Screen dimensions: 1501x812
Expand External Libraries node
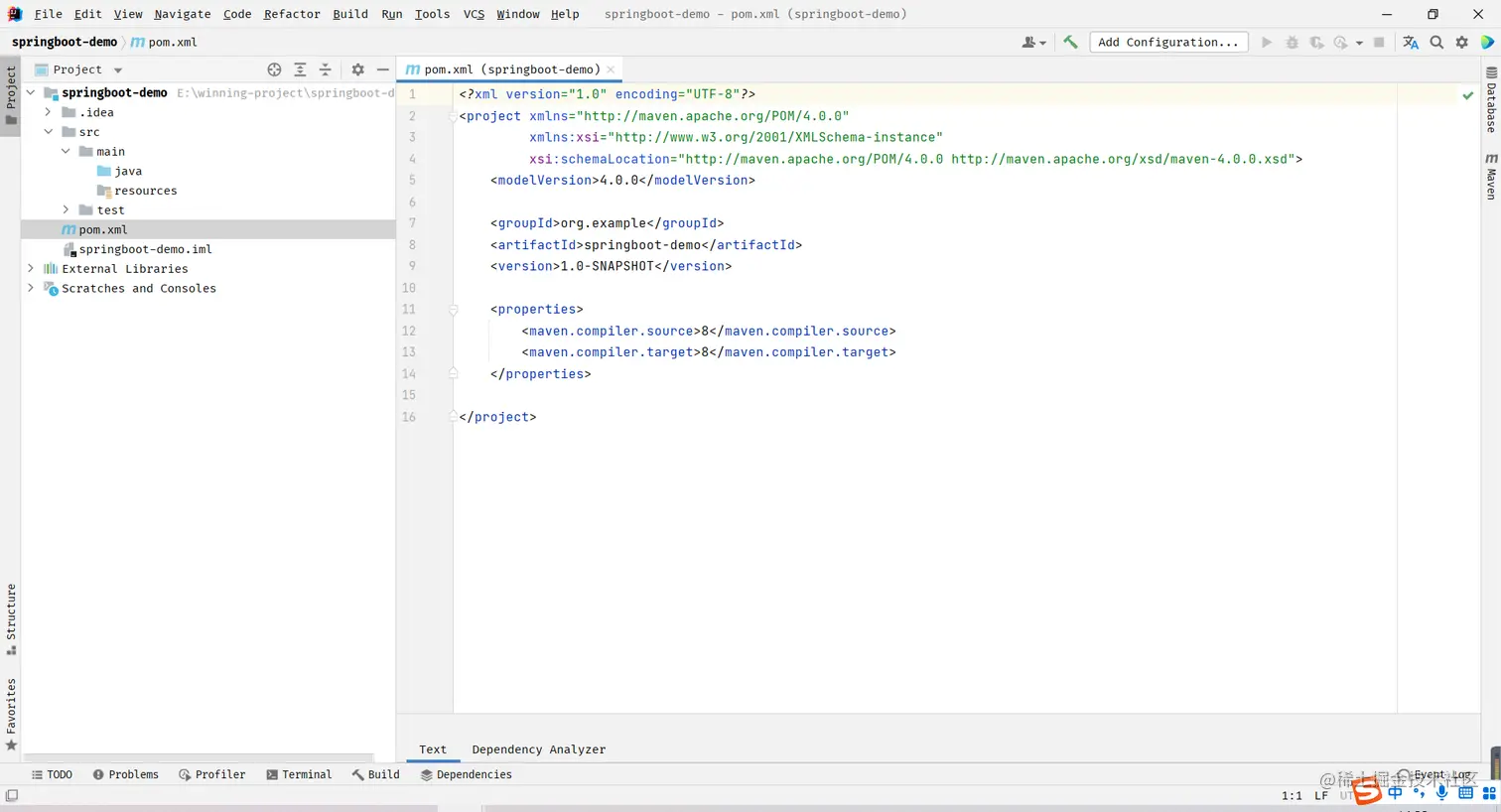[x=31, y=268]
